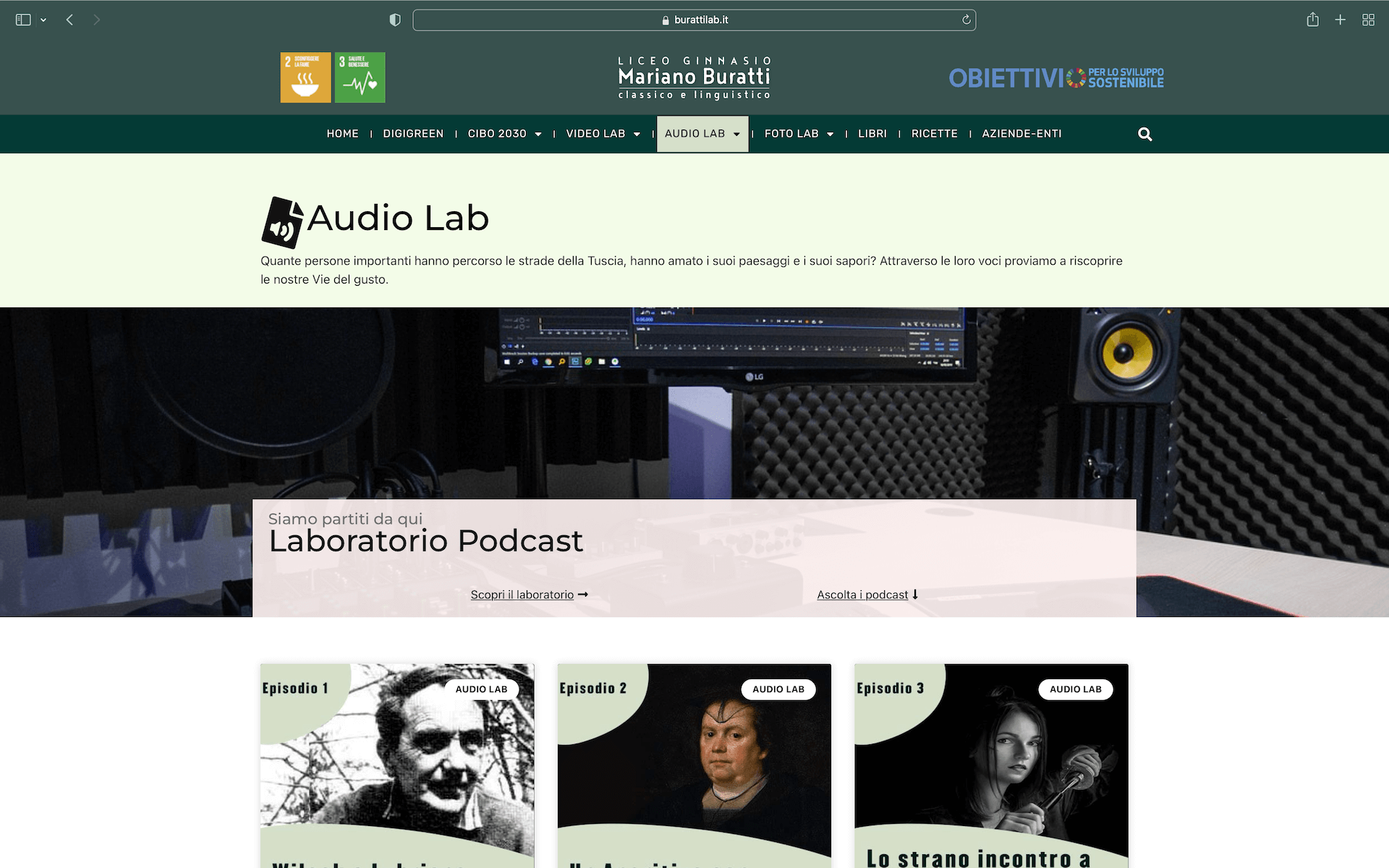Open site search with magnifier icon

[1144, 135]
